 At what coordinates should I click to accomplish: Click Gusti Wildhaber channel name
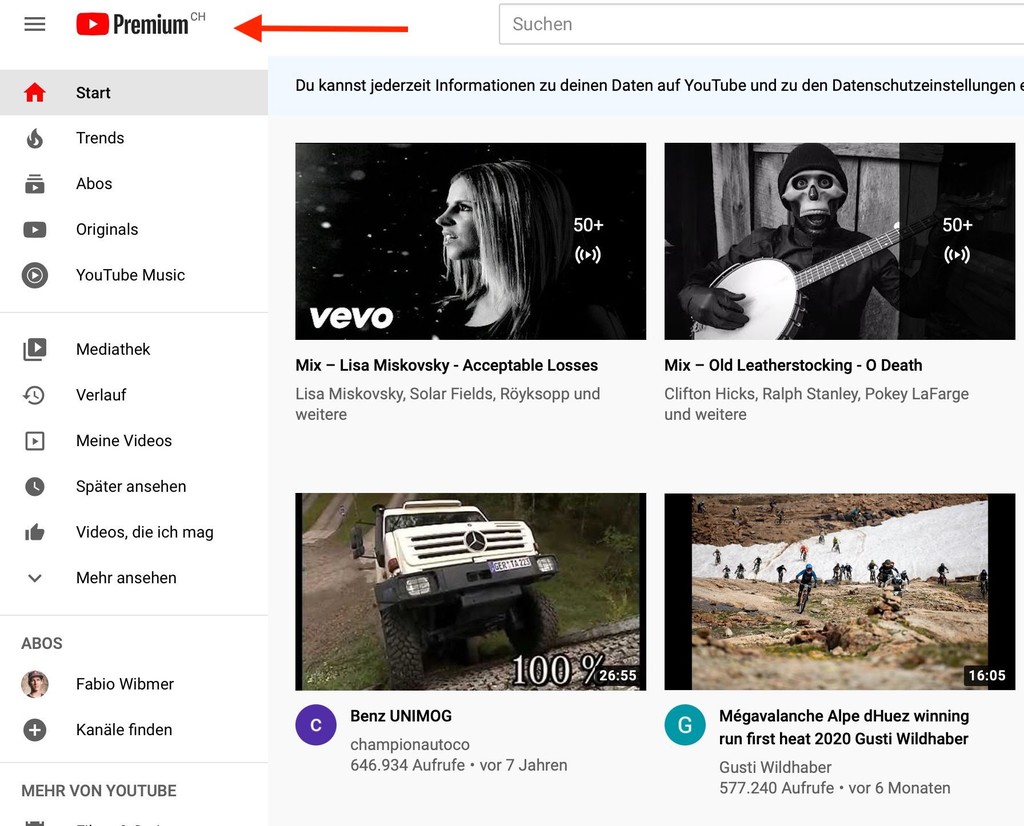(x=775, y=767)
